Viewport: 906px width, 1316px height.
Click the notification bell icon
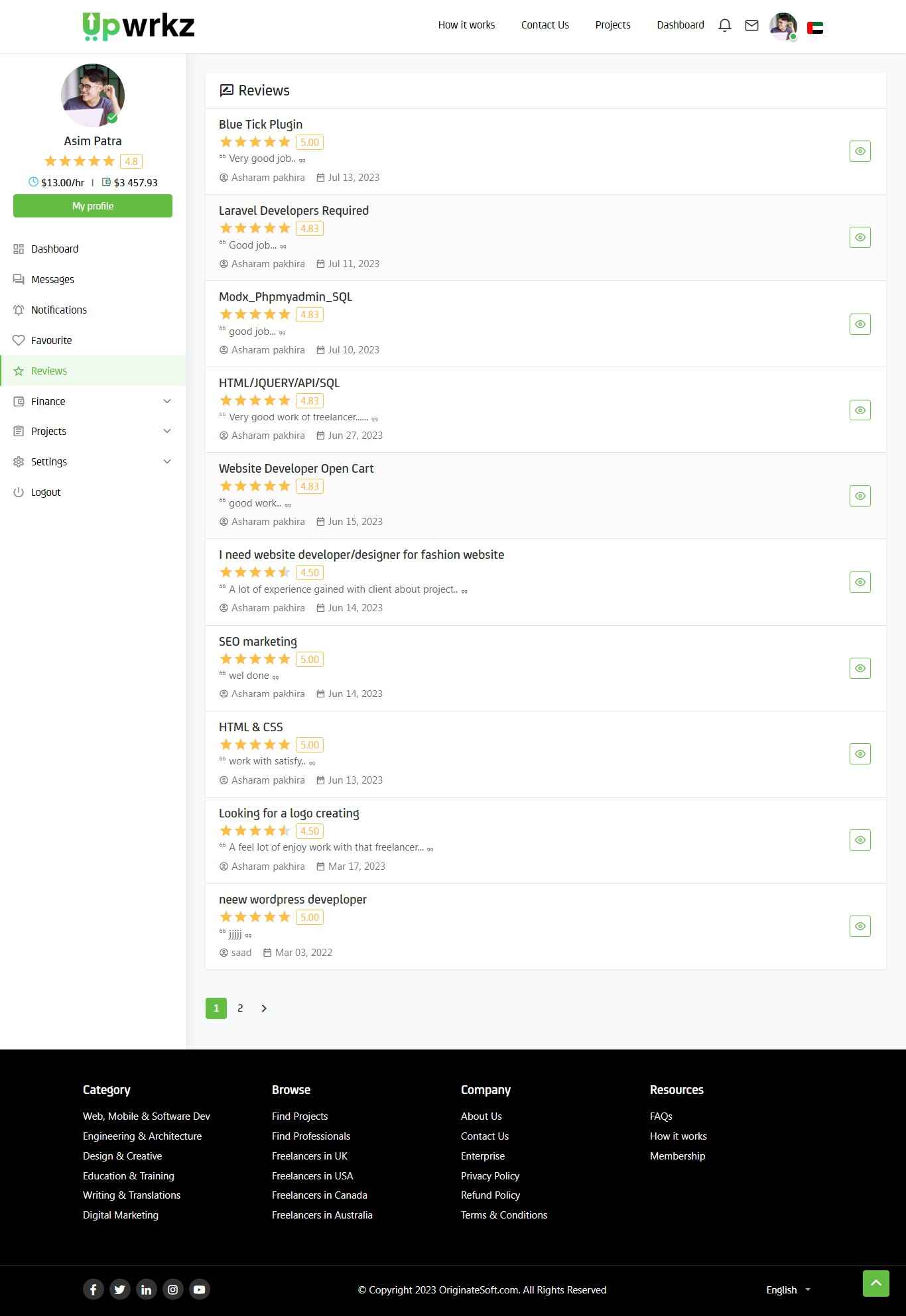724,25
